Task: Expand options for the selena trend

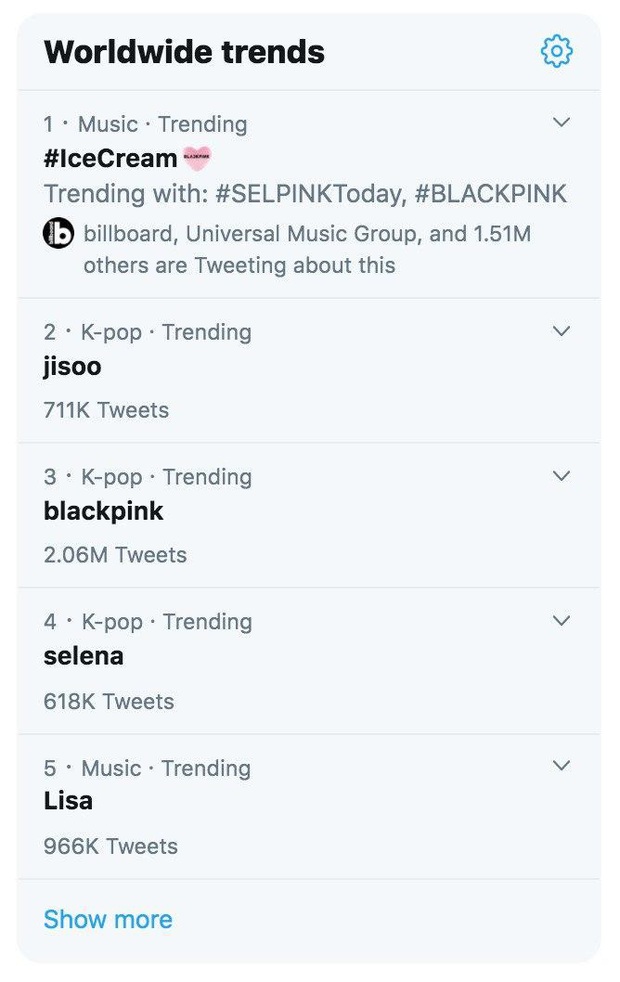Action: (x=562, y=620)
